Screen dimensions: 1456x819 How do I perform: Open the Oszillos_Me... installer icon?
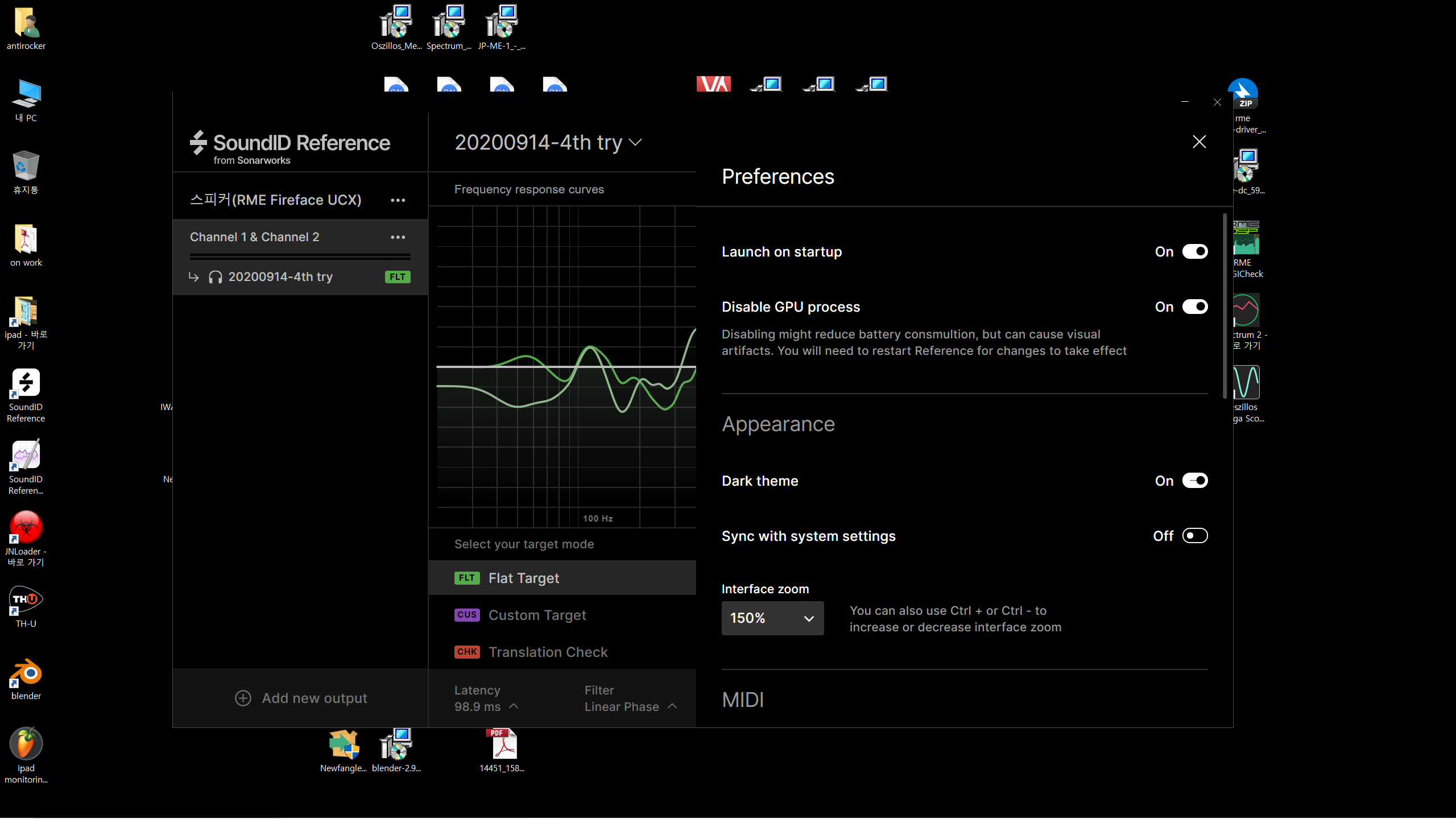pos(396,27)
